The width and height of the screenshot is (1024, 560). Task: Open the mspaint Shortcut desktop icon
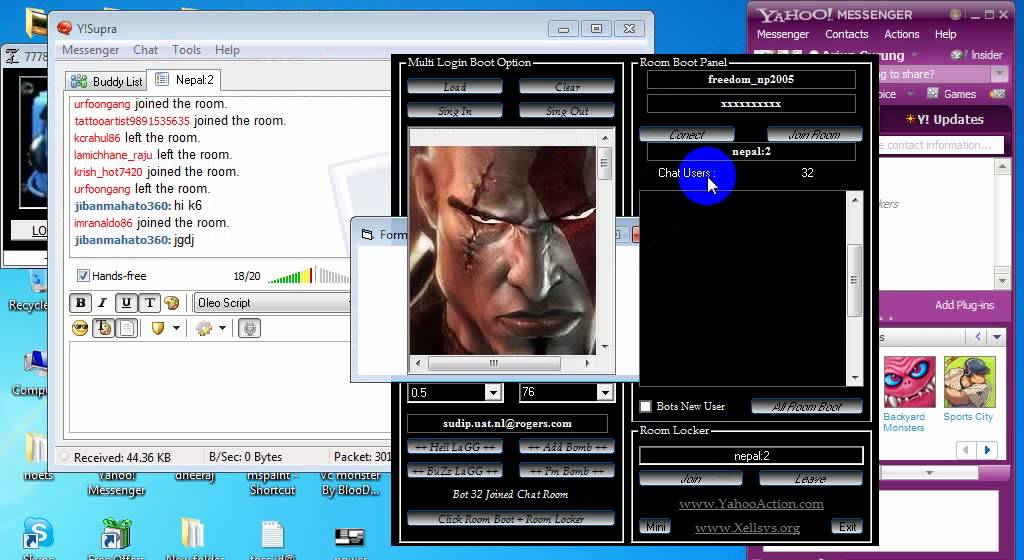[x=272, y=482]
